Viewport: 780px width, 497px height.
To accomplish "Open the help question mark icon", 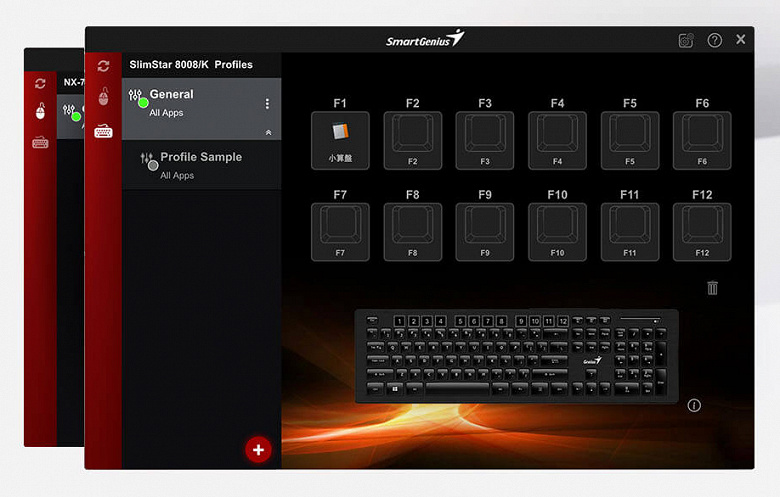I will pos(715,40).
